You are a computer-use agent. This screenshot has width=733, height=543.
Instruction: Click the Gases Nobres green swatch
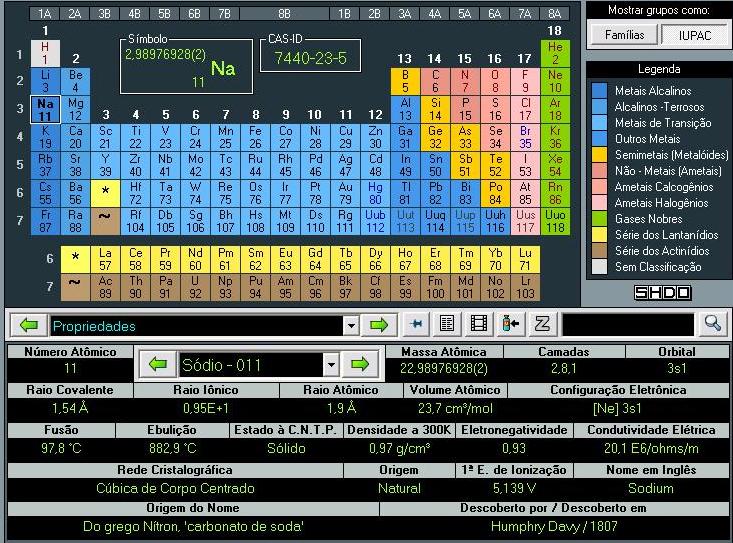(x=599, y=219)
